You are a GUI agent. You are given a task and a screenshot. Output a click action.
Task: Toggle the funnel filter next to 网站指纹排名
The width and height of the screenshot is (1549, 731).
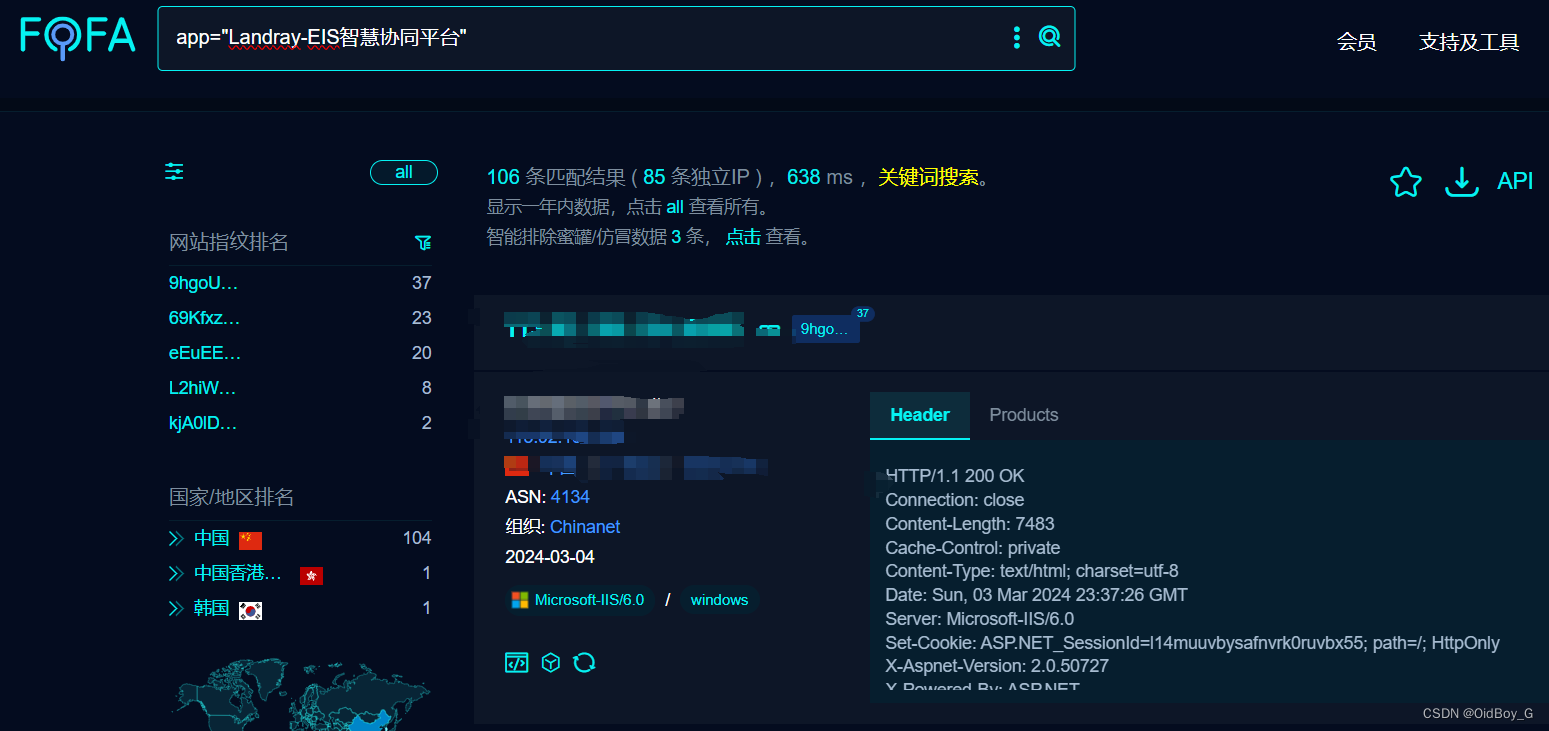tap(423, 242)
